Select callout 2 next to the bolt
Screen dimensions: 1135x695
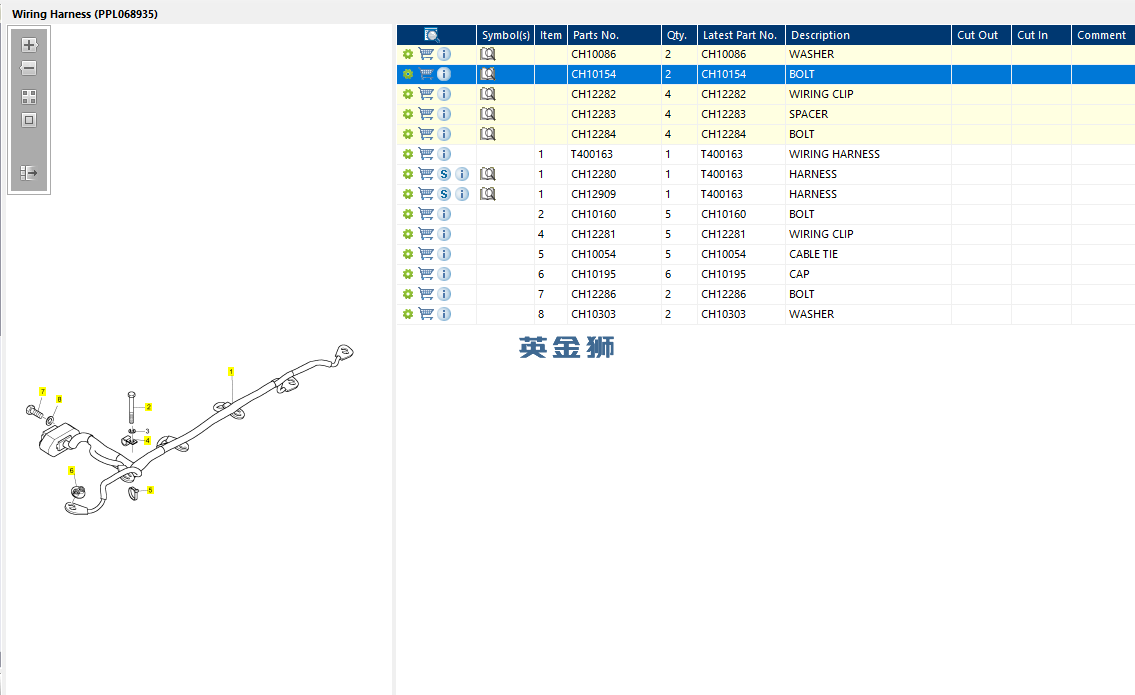[x=148, y=407]
